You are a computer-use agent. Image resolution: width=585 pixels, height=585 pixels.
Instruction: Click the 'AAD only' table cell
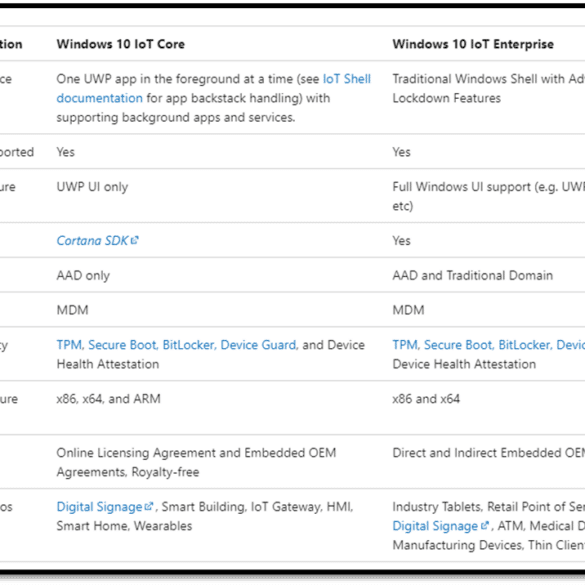click(x=83, y=275)
